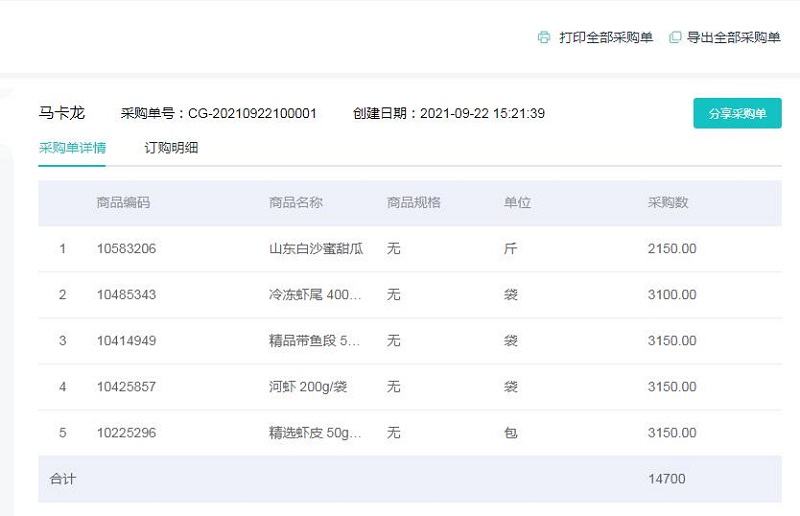Select product code 10425857
This screenshot has height=516, width=800.
(x=127, y=386)
